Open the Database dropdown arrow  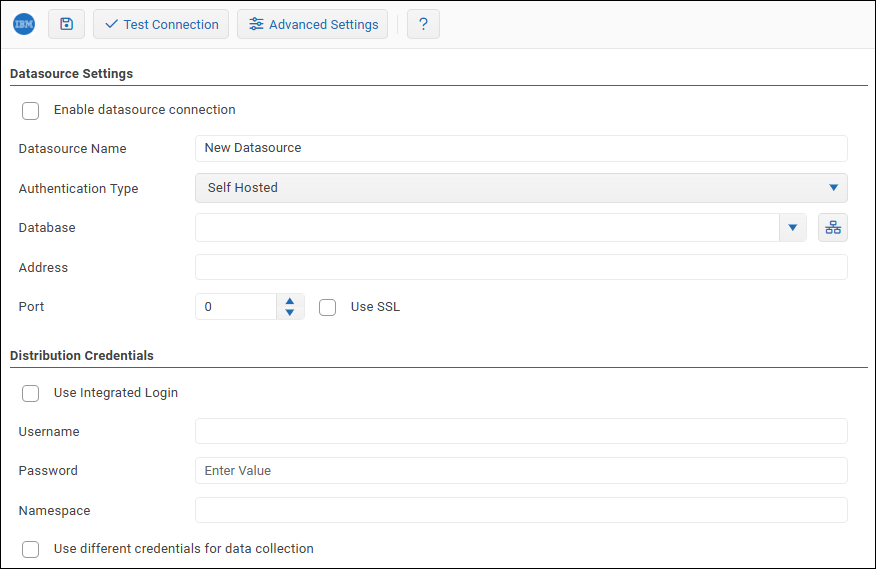792,228
